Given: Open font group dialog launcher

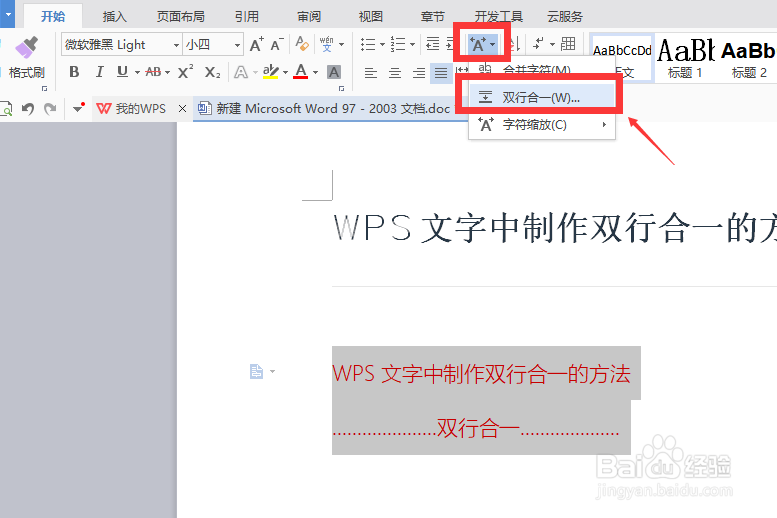Looking at the screenshot, I should [341, 88].
